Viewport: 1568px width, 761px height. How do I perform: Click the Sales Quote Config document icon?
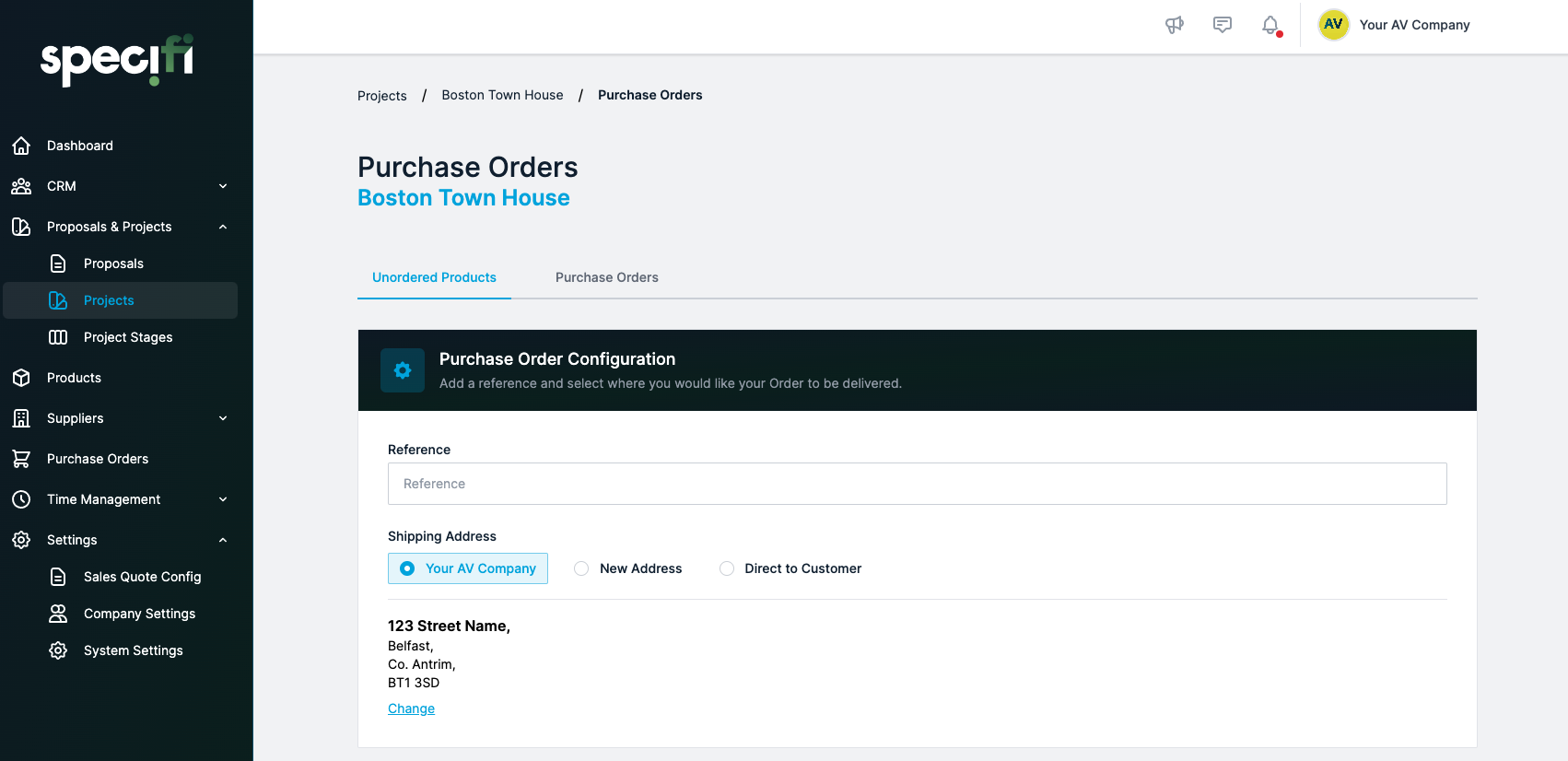tap(58, 577)
